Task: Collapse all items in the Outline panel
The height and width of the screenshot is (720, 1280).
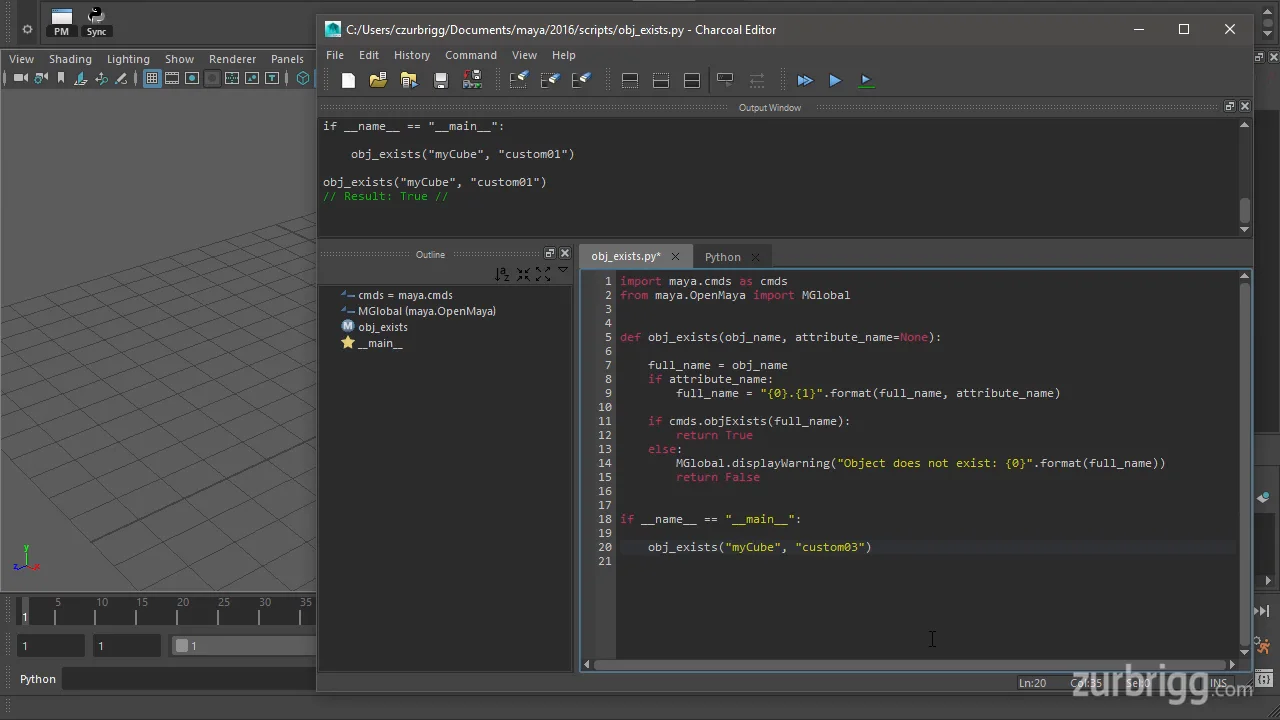Action: click(x=523, y=274)
